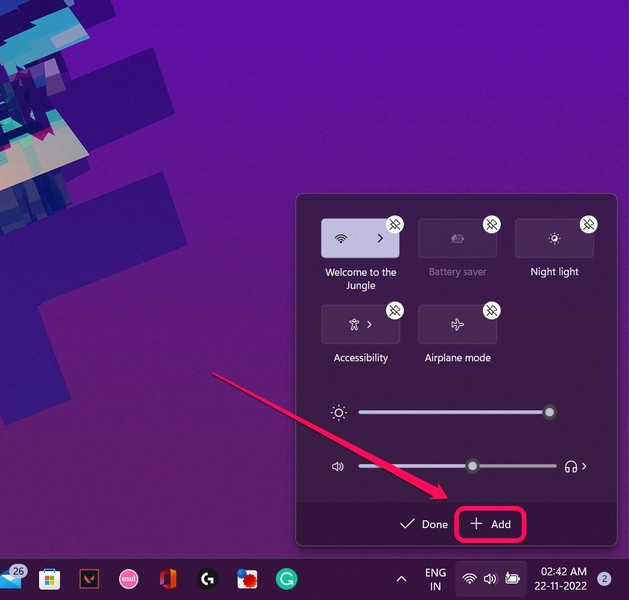The image size is (629, 600).
Task: Open the Mail app with 26 badge
Action: [x=12, y=578]
